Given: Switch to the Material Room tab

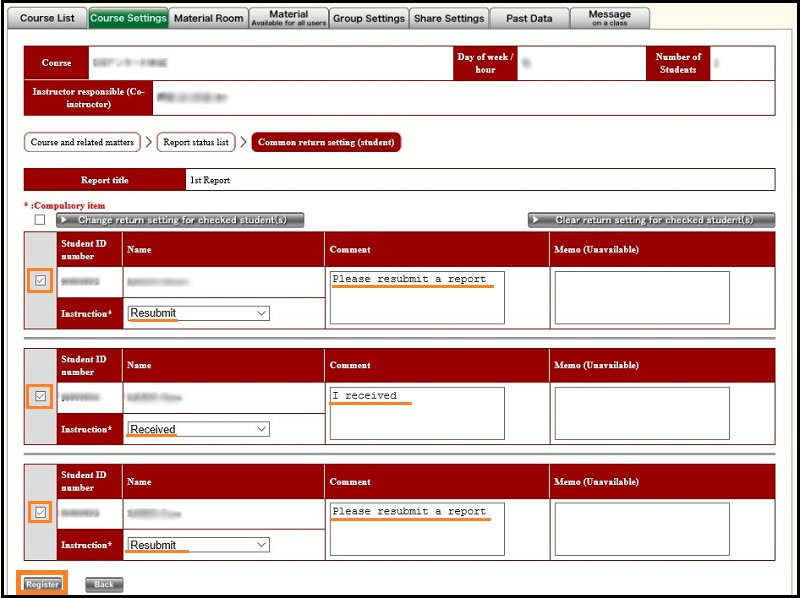Looking at the screenshot, I should [x=208, y=18].
